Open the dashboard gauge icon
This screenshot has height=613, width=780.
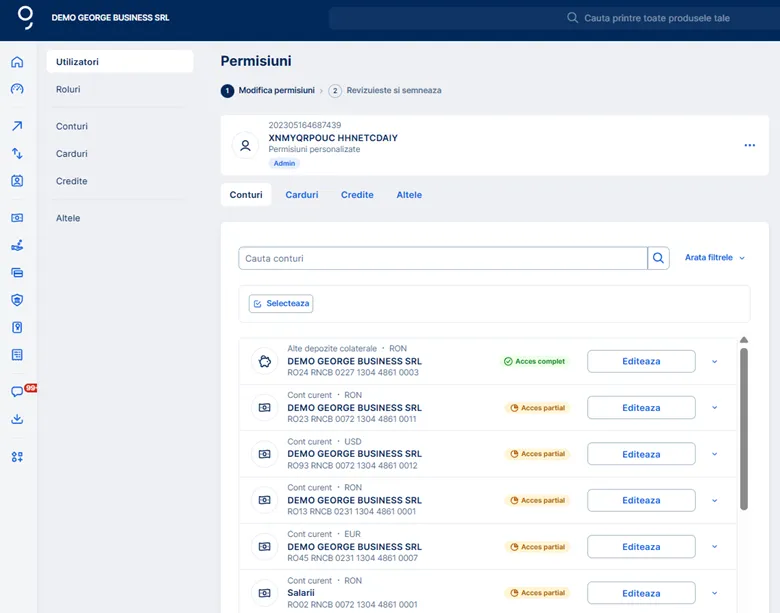pyautogui.click(x=17, y=89)
